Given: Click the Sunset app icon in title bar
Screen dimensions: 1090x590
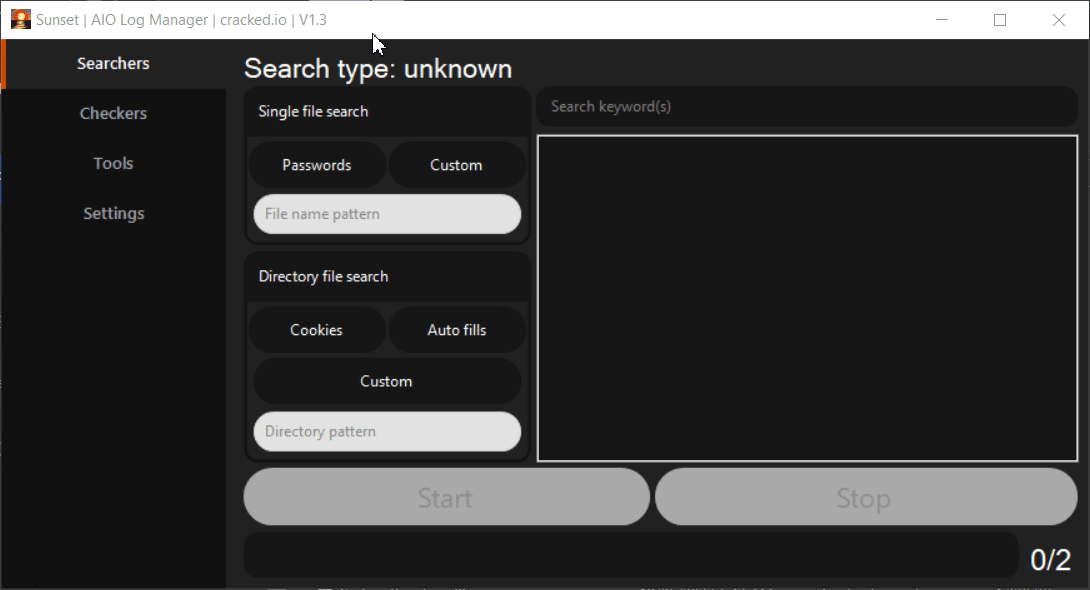Looking at the screenshot, I should pyautogui.click(x=20, y=19).
